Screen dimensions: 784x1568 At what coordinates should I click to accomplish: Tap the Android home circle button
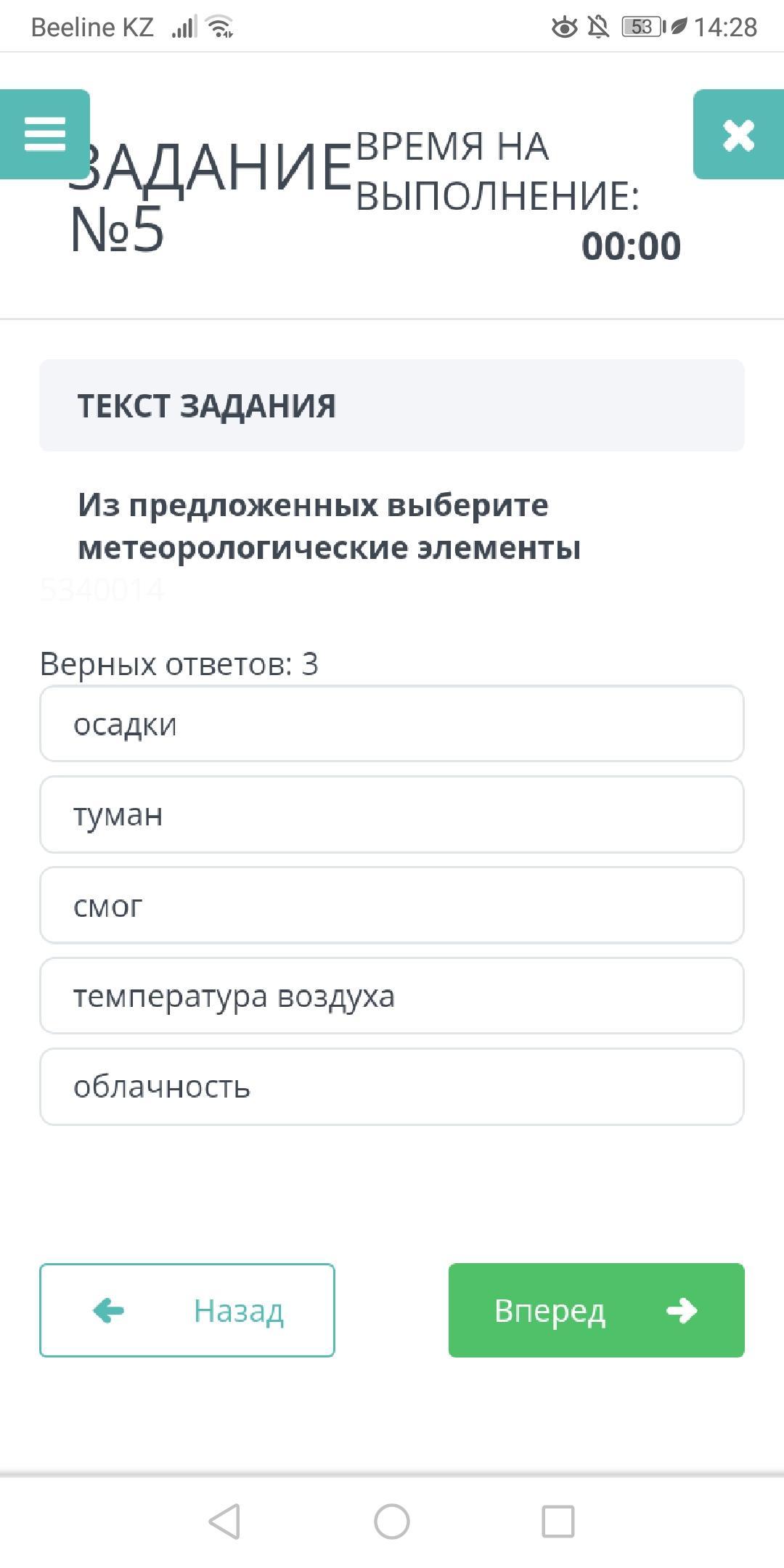(392, 1521)
